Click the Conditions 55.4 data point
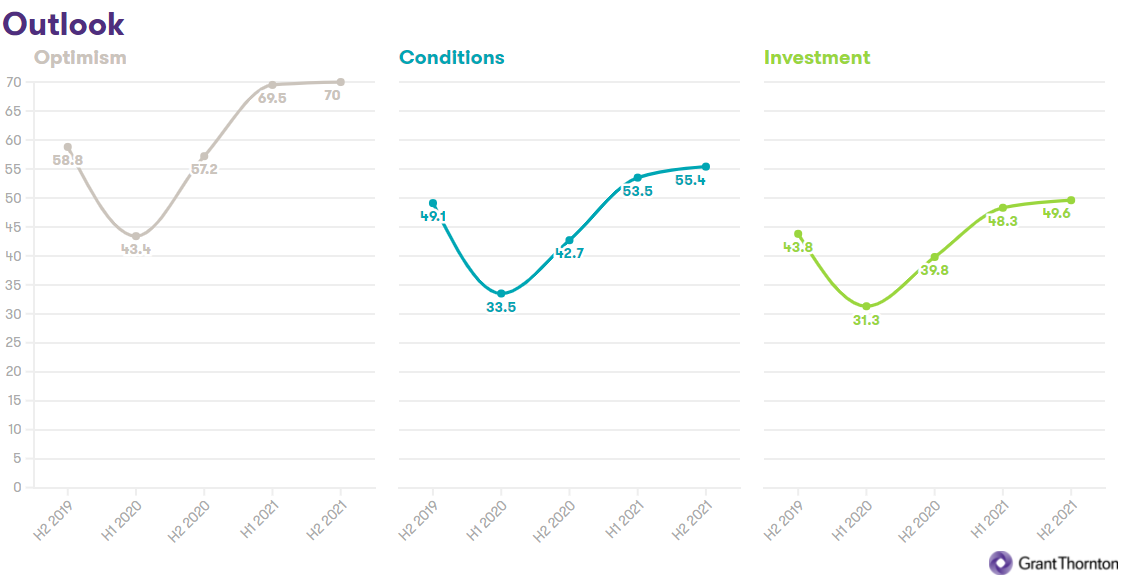Screen dimensions: 1128x583 coord(706,167)
